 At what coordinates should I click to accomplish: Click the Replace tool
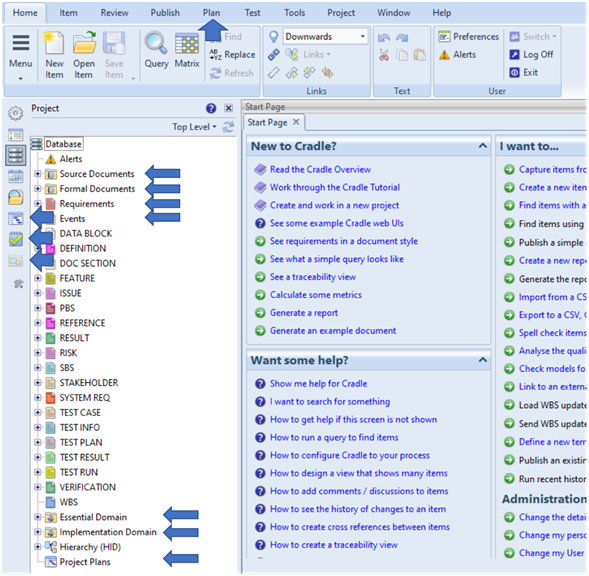coord(232,55)
